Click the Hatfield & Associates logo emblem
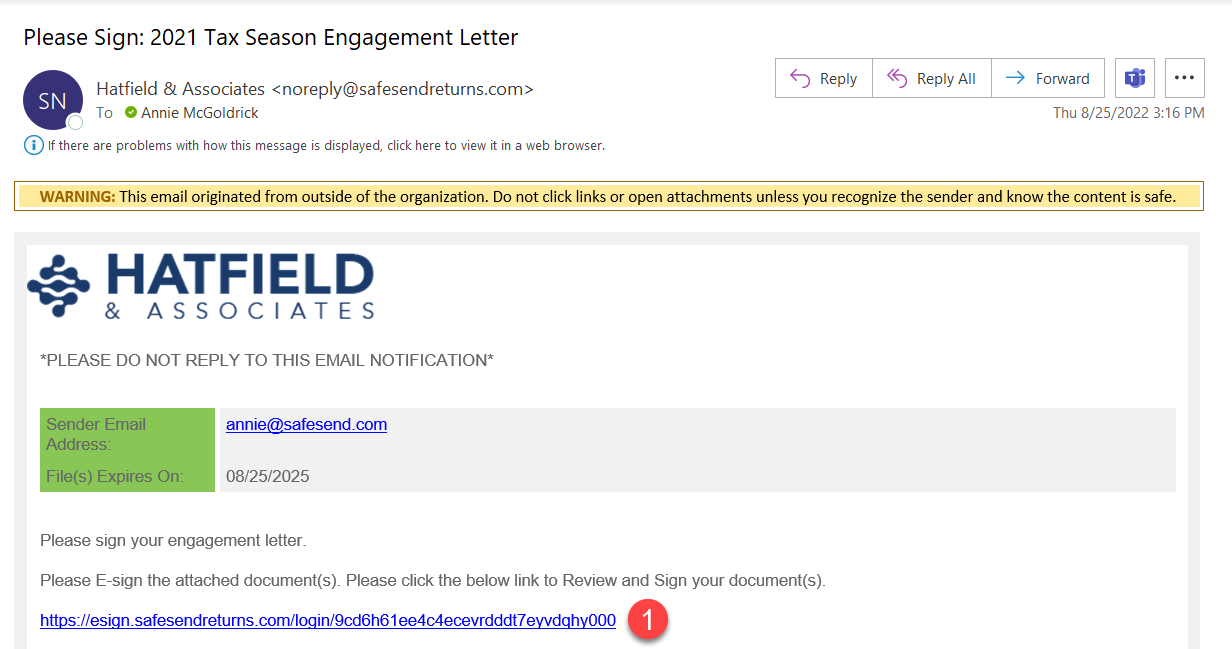The width and height of the screenshot is (1232, 649). click(59, 286)
